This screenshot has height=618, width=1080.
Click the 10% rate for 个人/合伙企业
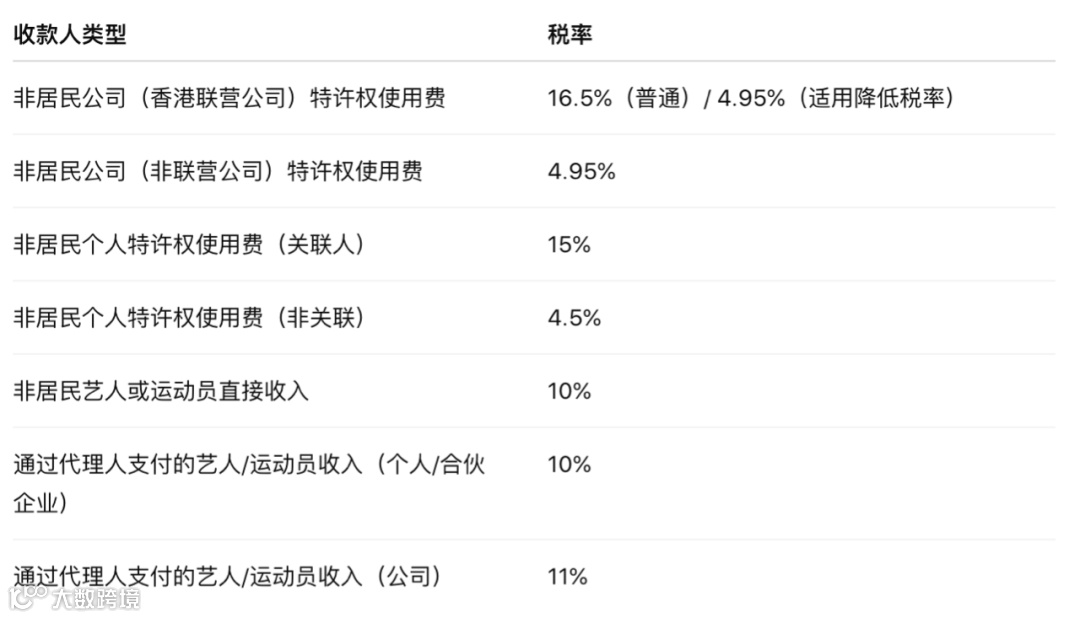point(569,464)
